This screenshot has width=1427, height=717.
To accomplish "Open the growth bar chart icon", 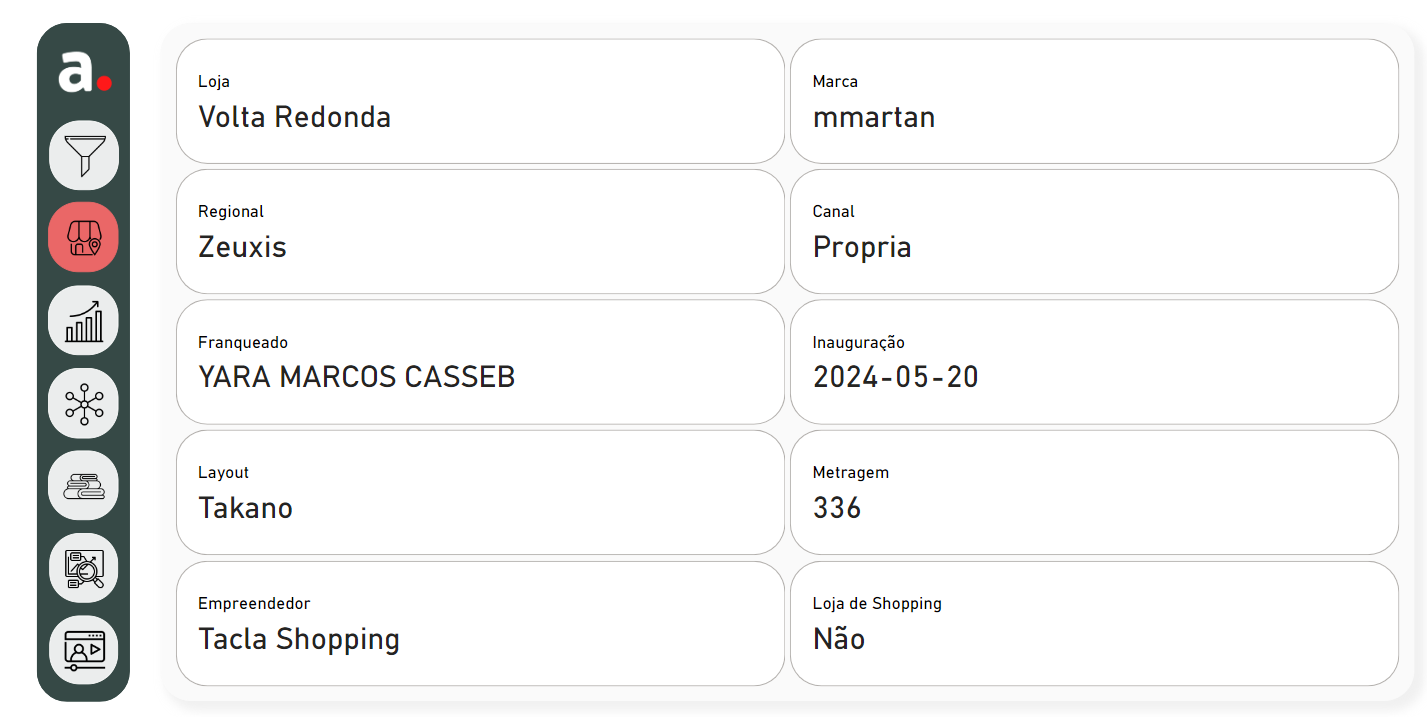I will (84, 320).
